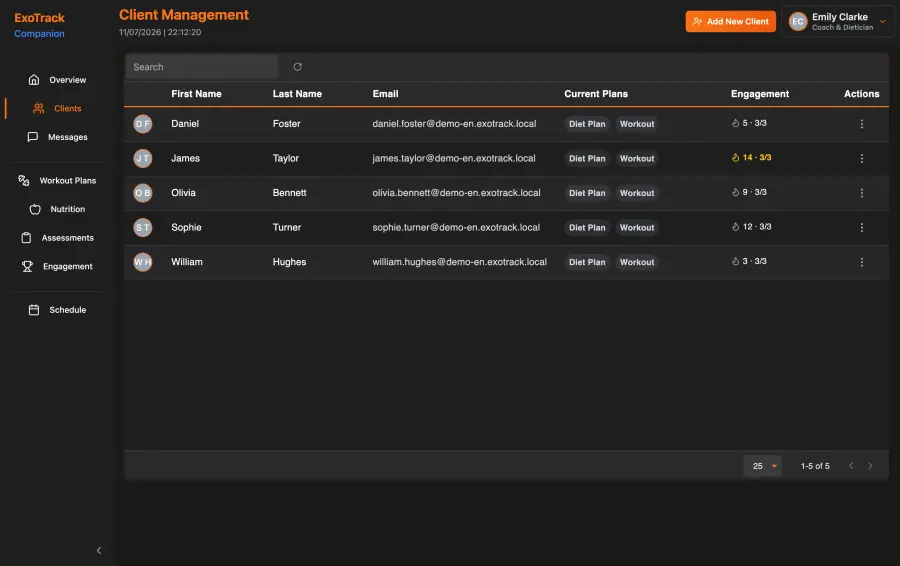Open actions menu for William Hughes
The height and width of the screenshot is (566, 900).
coord(861,262)
